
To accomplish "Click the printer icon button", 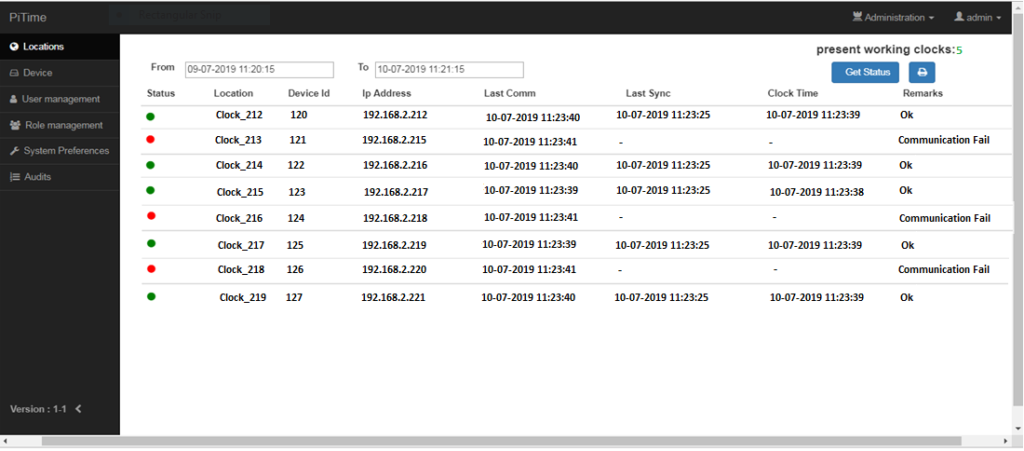I will pyautogui.click(x=921, y=72).
